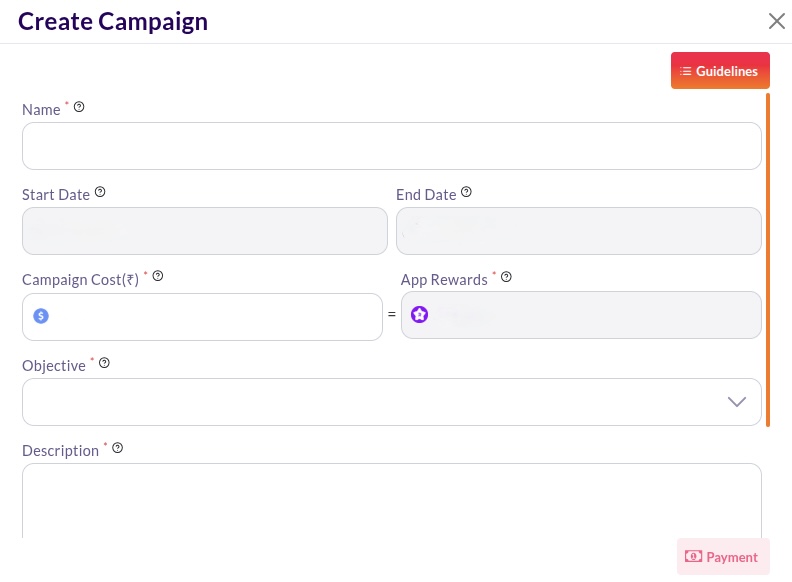Click the Campaign Cost input box

click(212, 316)
